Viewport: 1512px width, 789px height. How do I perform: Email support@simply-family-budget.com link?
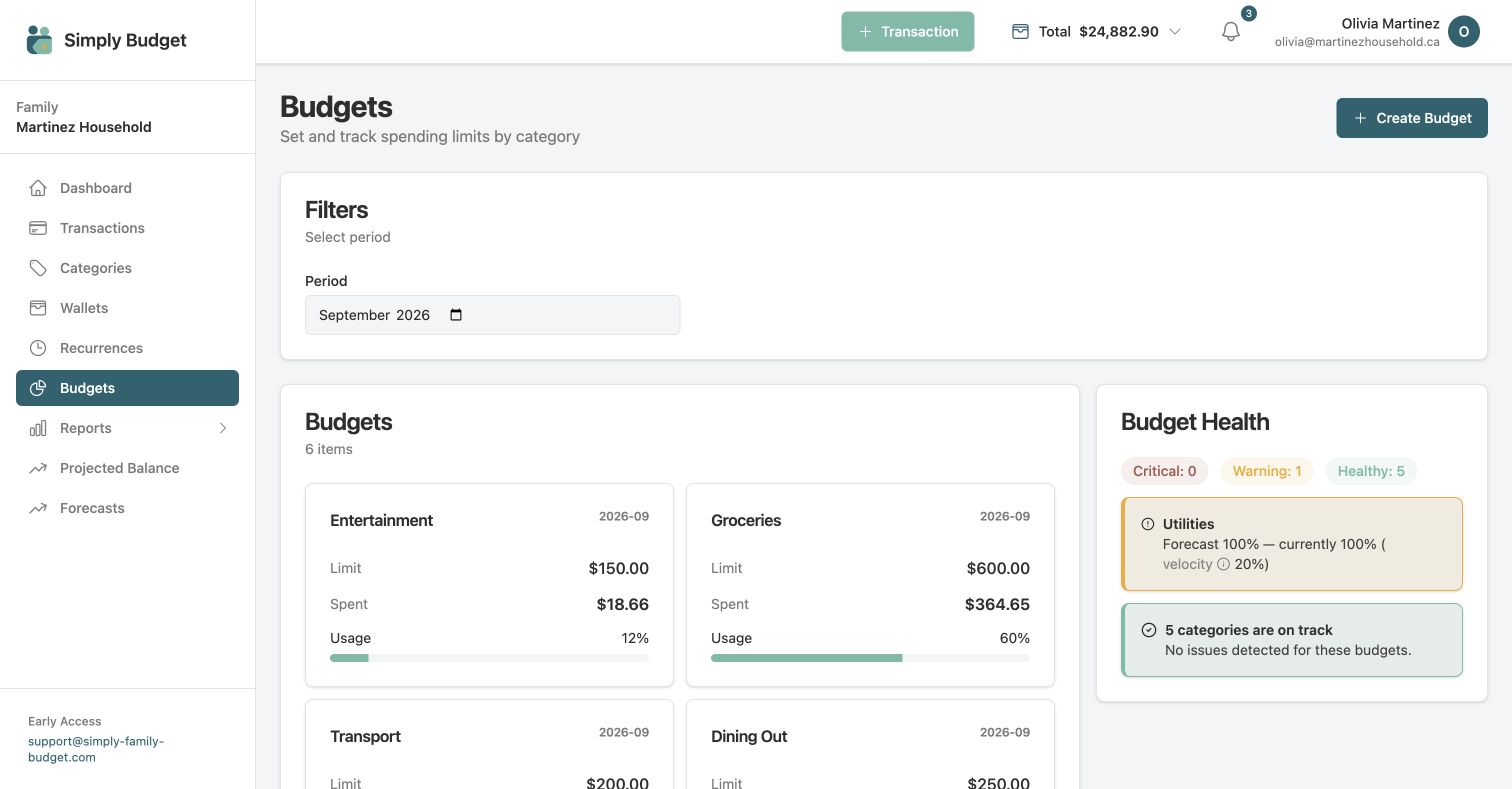95,749
